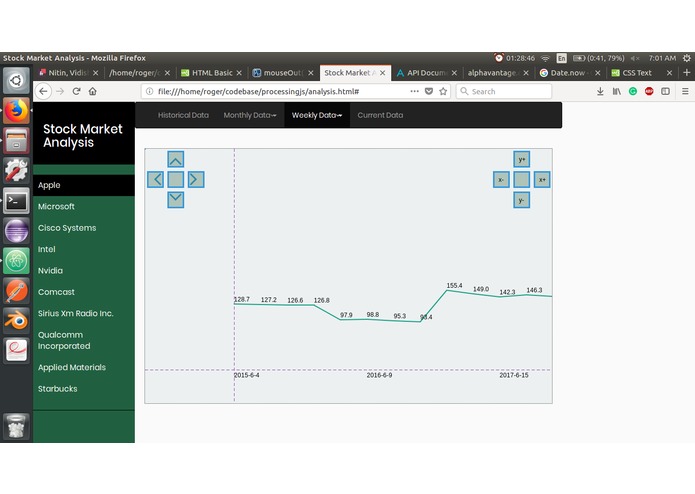Screen dimensions: 695x494
Task: Open the Current Data tab
Action: click(x=380, y=115)
